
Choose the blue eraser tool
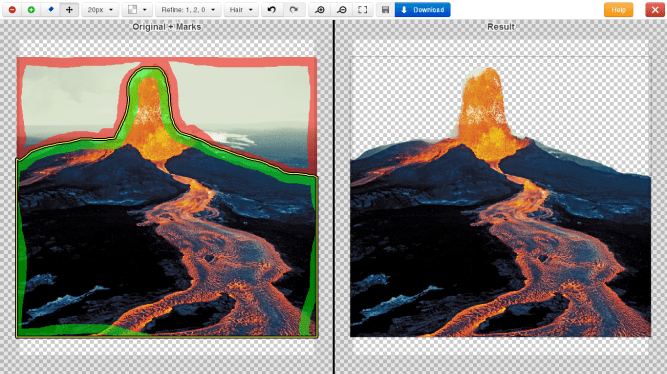click(x=51, y=9)
